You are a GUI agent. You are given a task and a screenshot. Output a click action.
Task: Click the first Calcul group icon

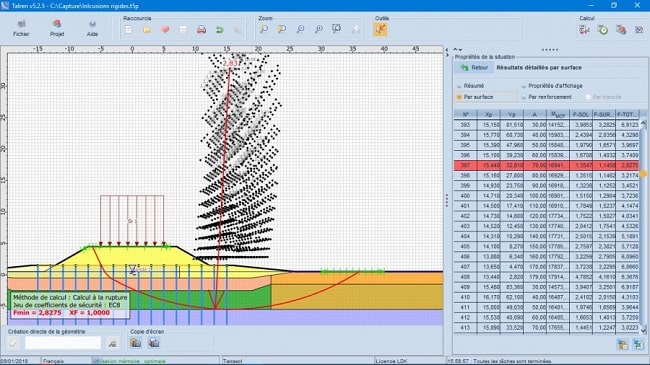(585, 29)
